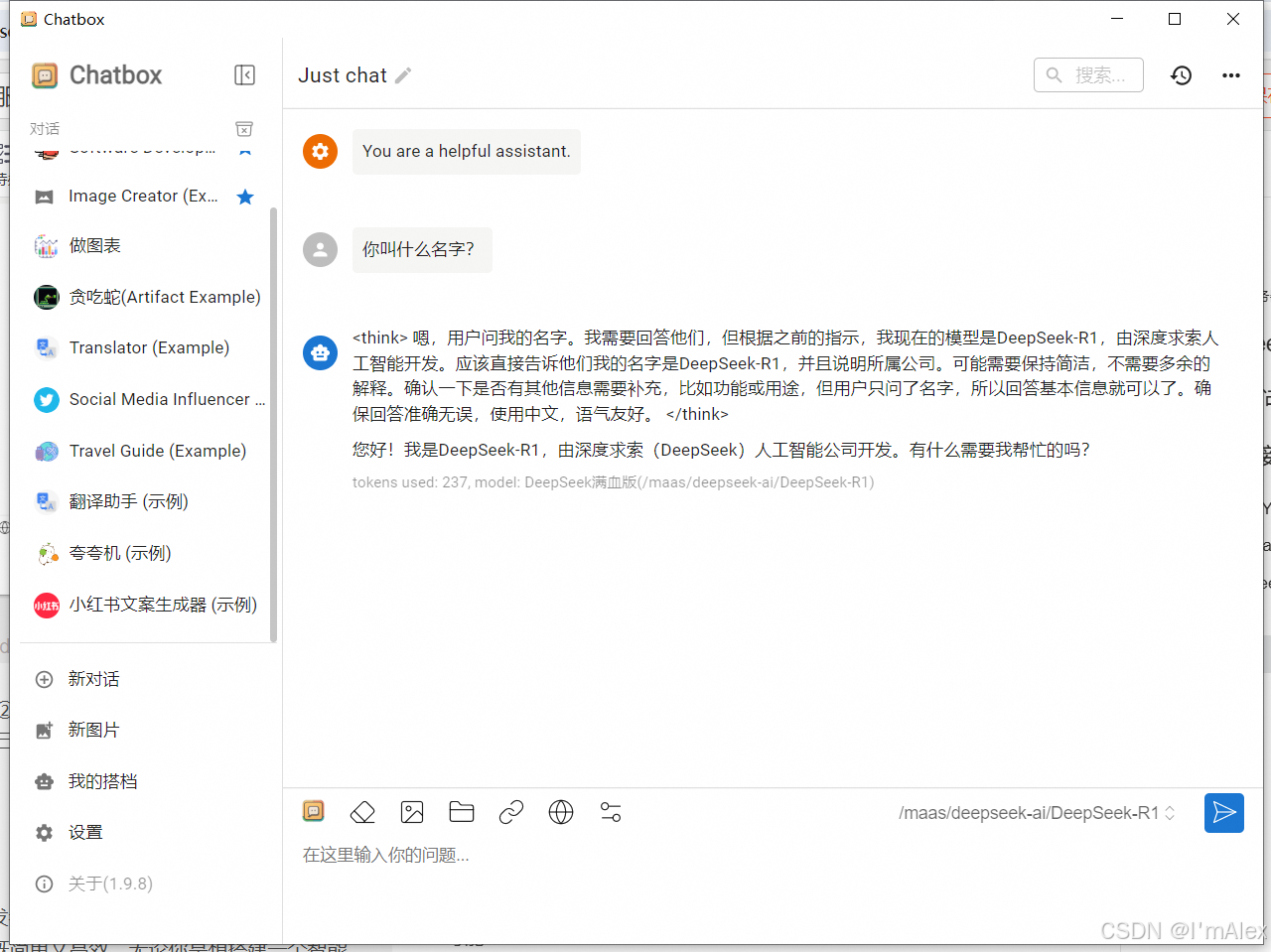Click the gray user avatar icon
Viewport: 1271px width, 952px height.
320,250
